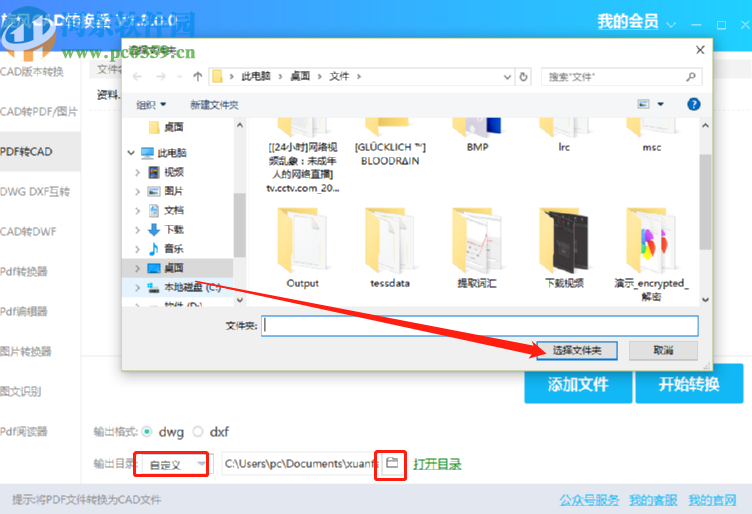Select 下载 in navigation tree

click(x=166, y=230)
